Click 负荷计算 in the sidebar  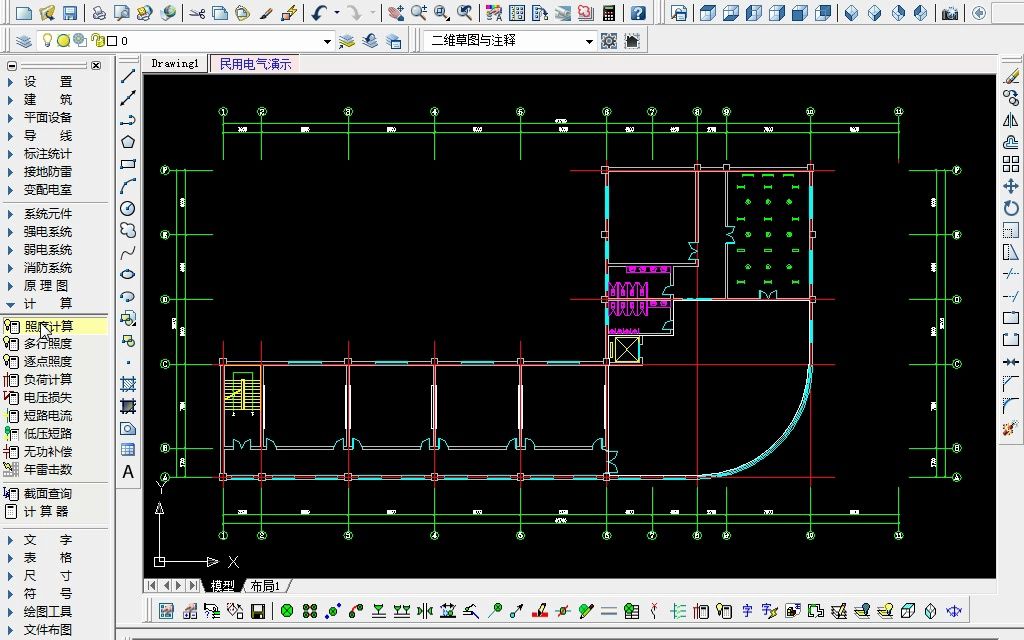[x=48, y=379]
